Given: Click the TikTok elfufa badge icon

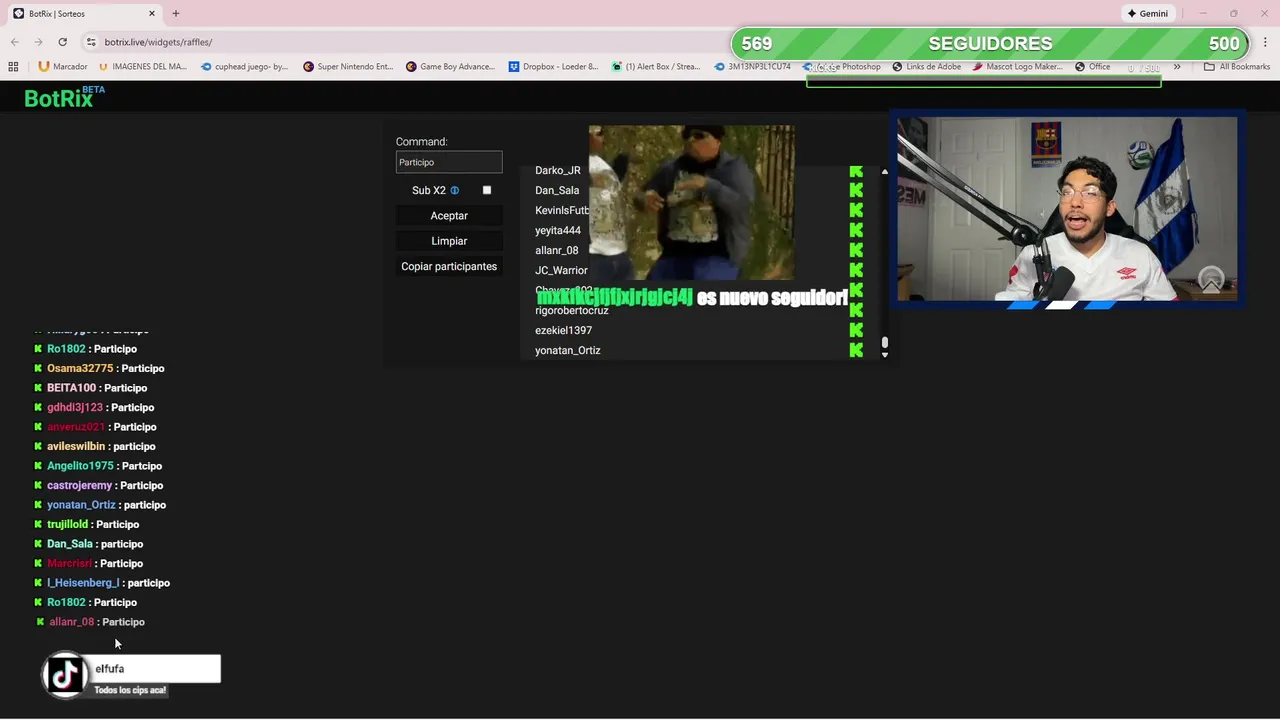Looking at the screenshot, I should (65, 674).
